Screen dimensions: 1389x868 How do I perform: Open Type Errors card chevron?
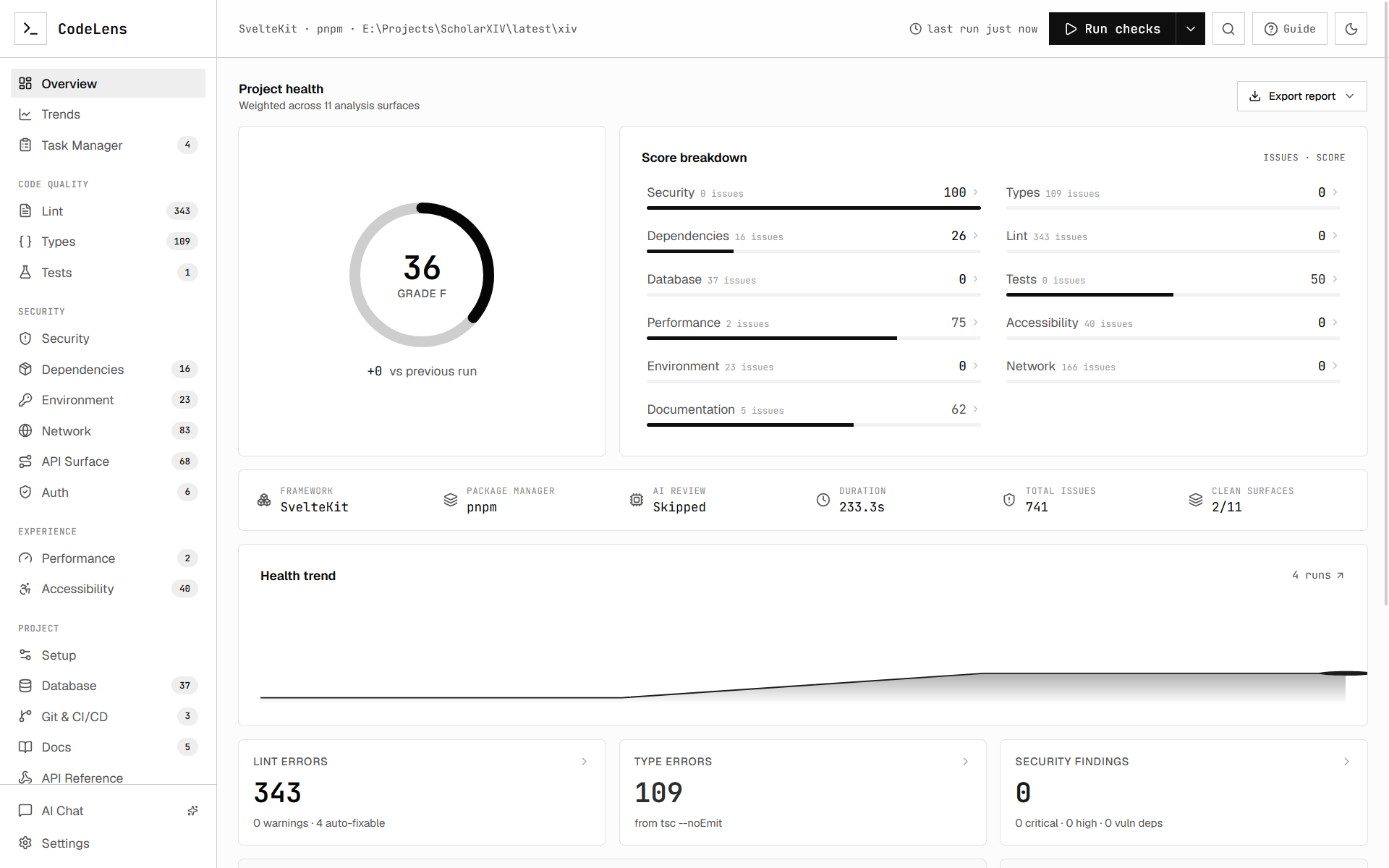965,762
